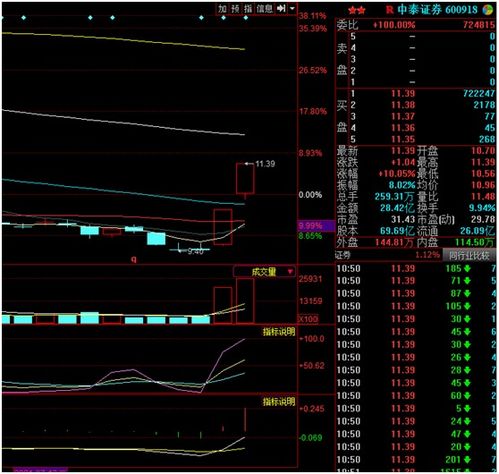
Task: Click the 预 toolbar button
Action: pos(235,9)
